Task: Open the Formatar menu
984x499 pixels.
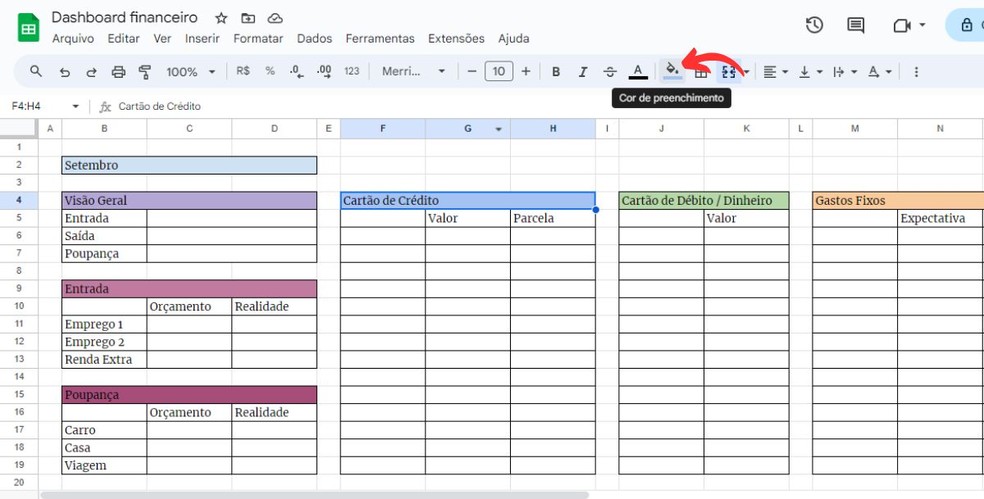Action: [x=258, y=39]
